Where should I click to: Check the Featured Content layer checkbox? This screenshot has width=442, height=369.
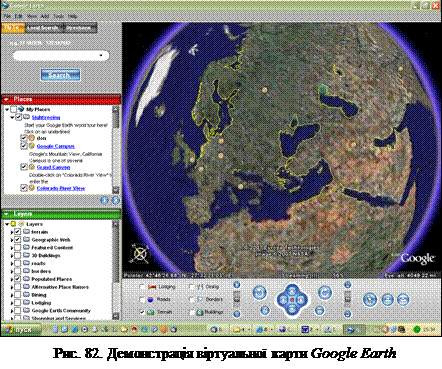[x=18, y=247]
